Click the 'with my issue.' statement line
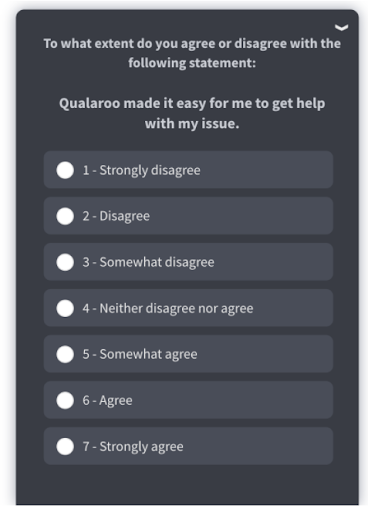368x512 pixels. pos(192,124)
